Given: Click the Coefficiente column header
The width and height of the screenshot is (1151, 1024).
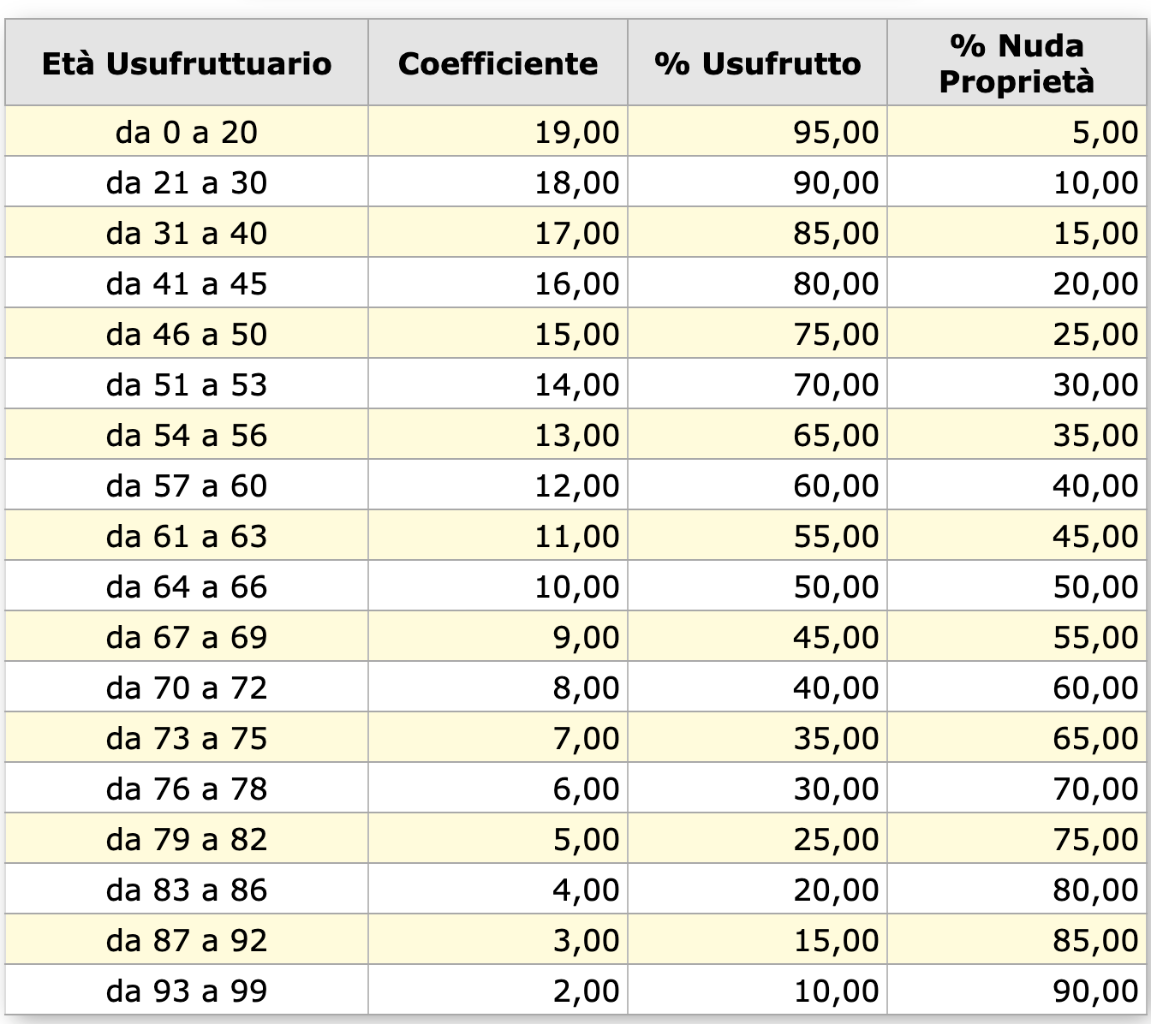Looking at the screenshot, I should 498,62.
